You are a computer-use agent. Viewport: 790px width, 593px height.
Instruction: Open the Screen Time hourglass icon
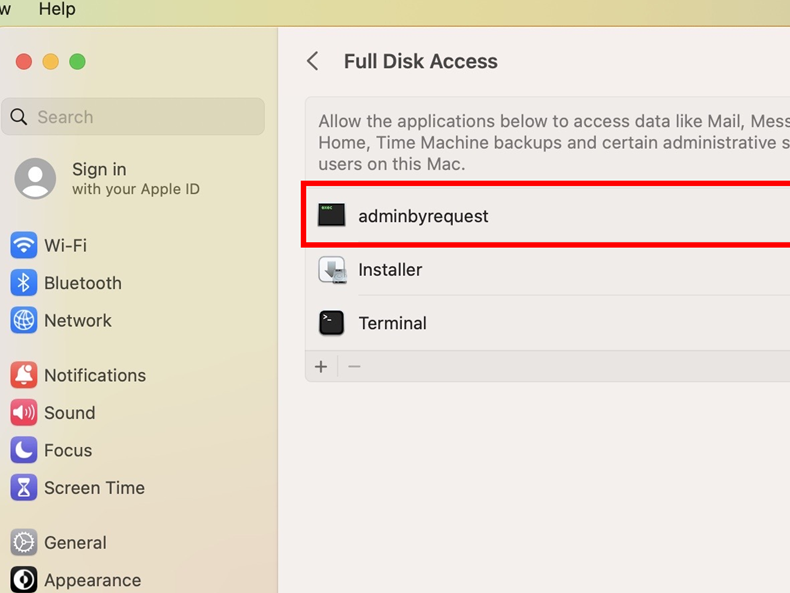[23, 487]
